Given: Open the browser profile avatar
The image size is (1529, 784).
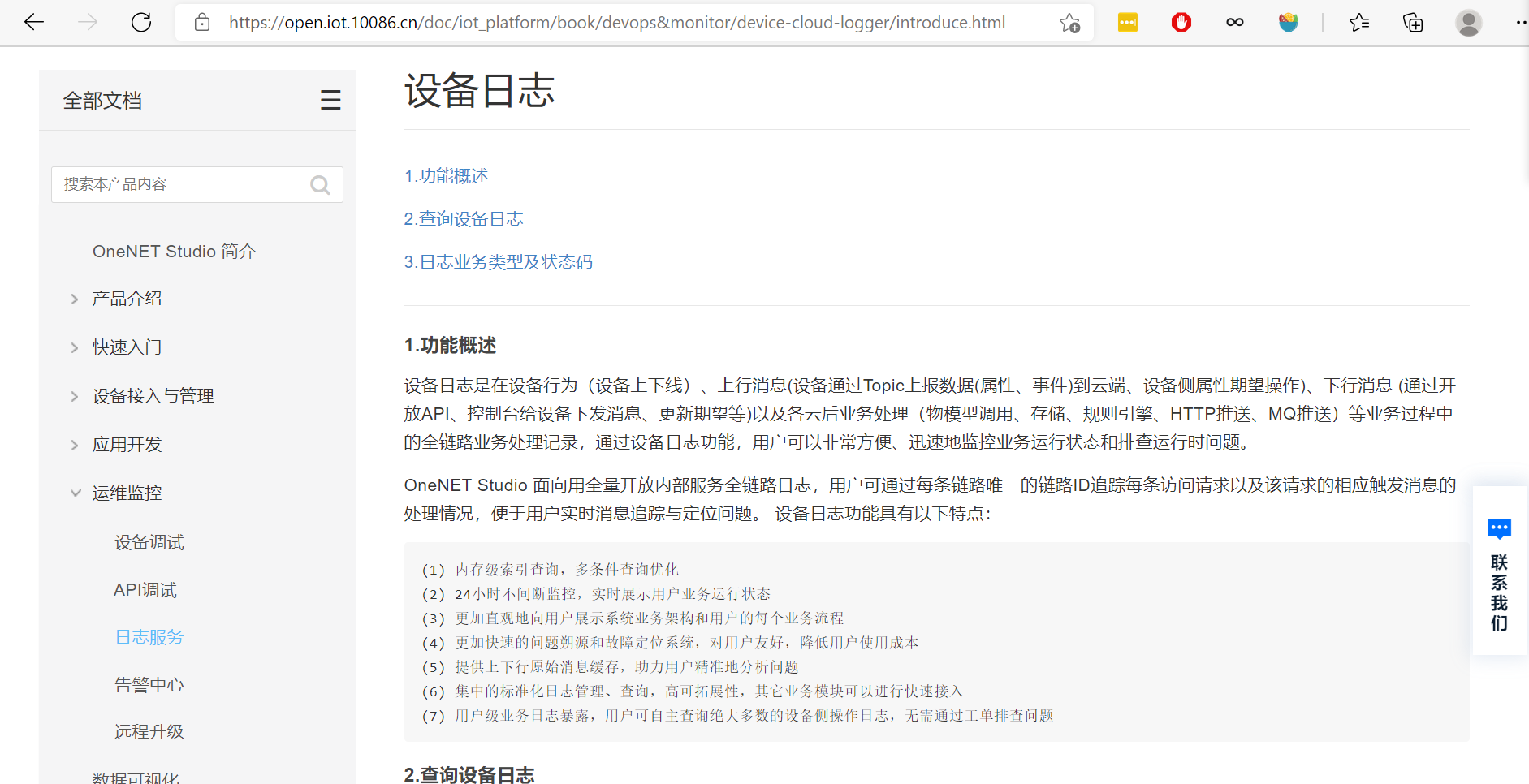Looking at the screenshot, I should pos(1468,22).
